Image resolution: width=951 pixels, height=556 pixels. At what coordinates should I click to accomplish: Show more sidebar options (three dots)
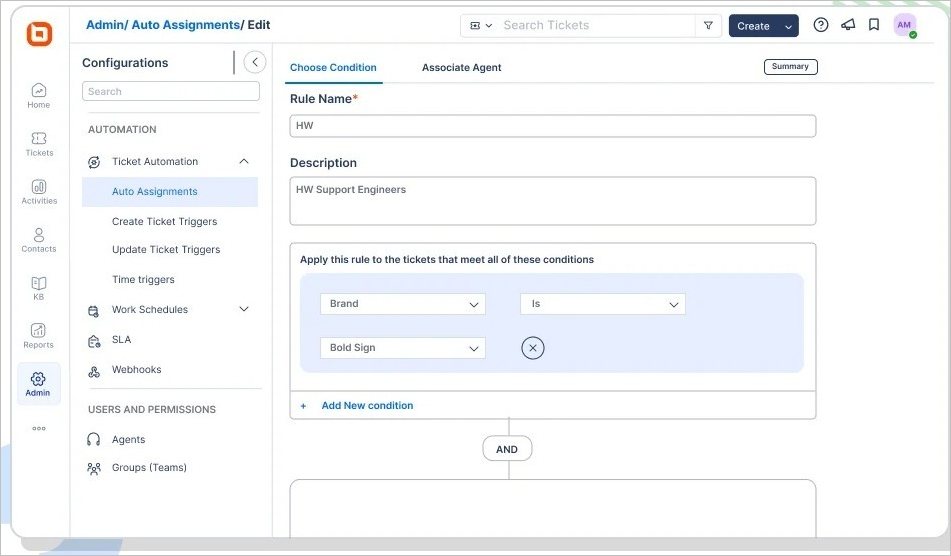[39, 428]
